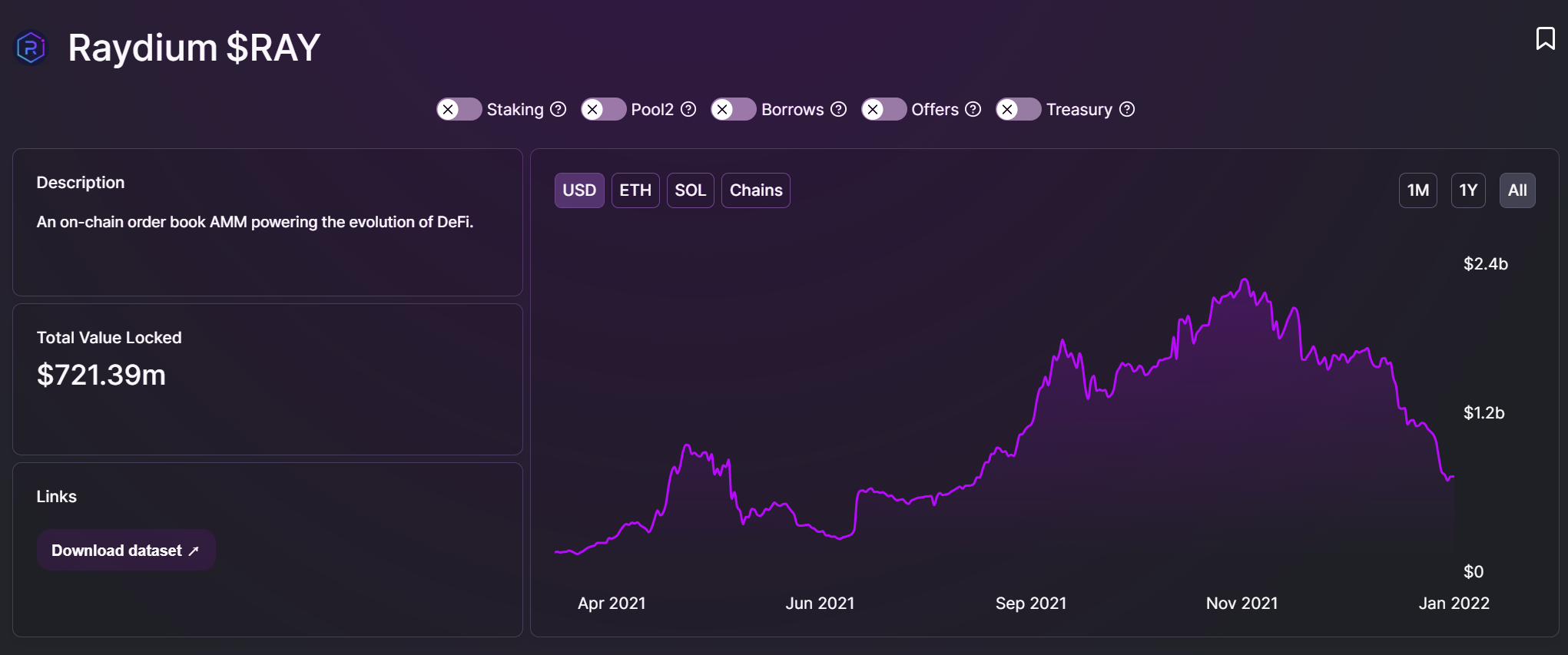Image resolution: width=1568 pixels, height=655 pixels.
Task: Enable the Treasury toggle
Action: click(x=1018, y=109)
